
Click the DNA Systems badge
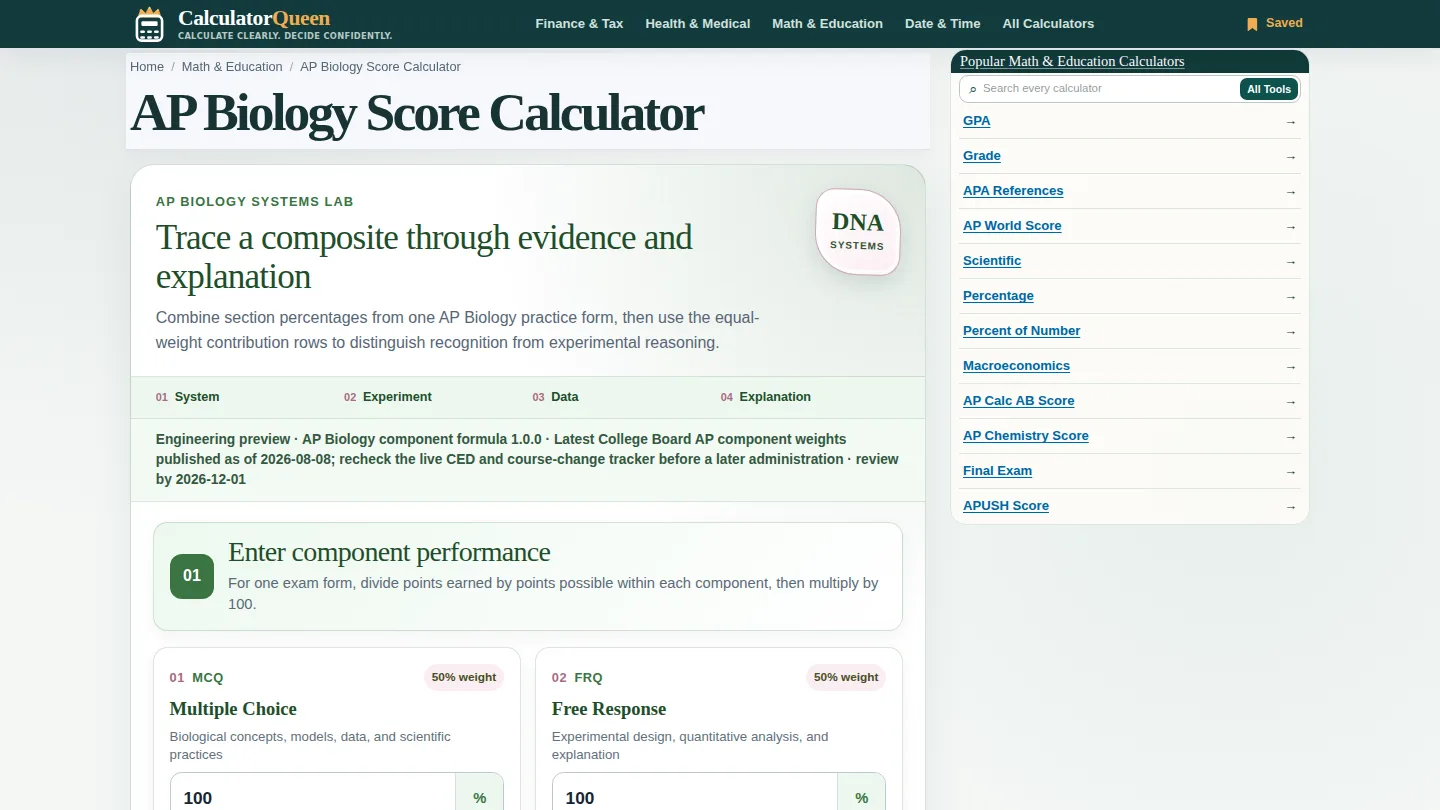[858, 231]
